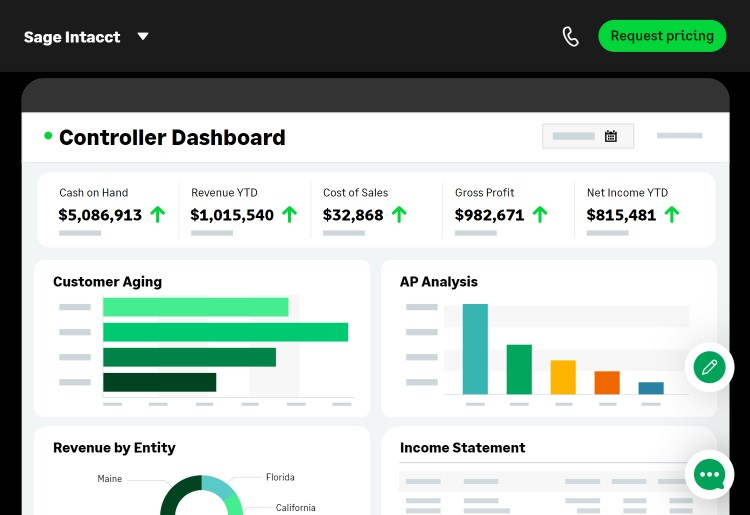Viewport: 750px width, 515px height.
Task: Click the Income Statement heading
Action: click(462, 448)
